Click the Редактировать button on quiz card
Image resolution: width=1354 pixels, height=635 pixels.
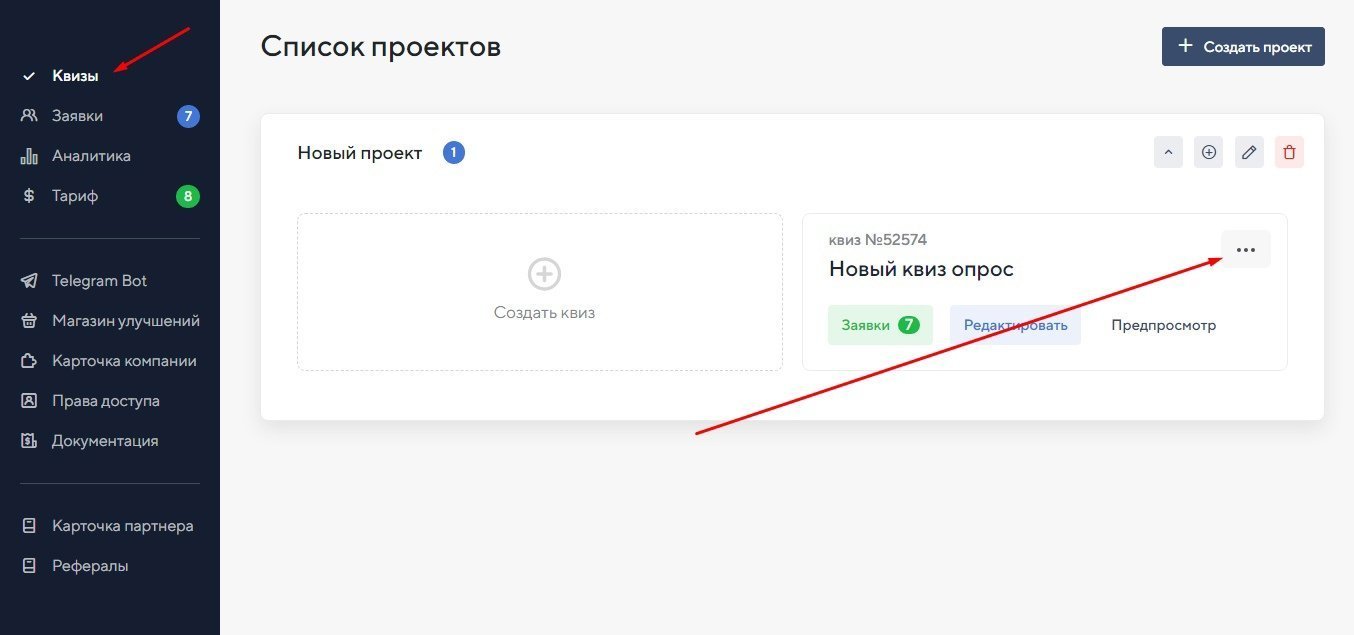(x=1015, y=325)
